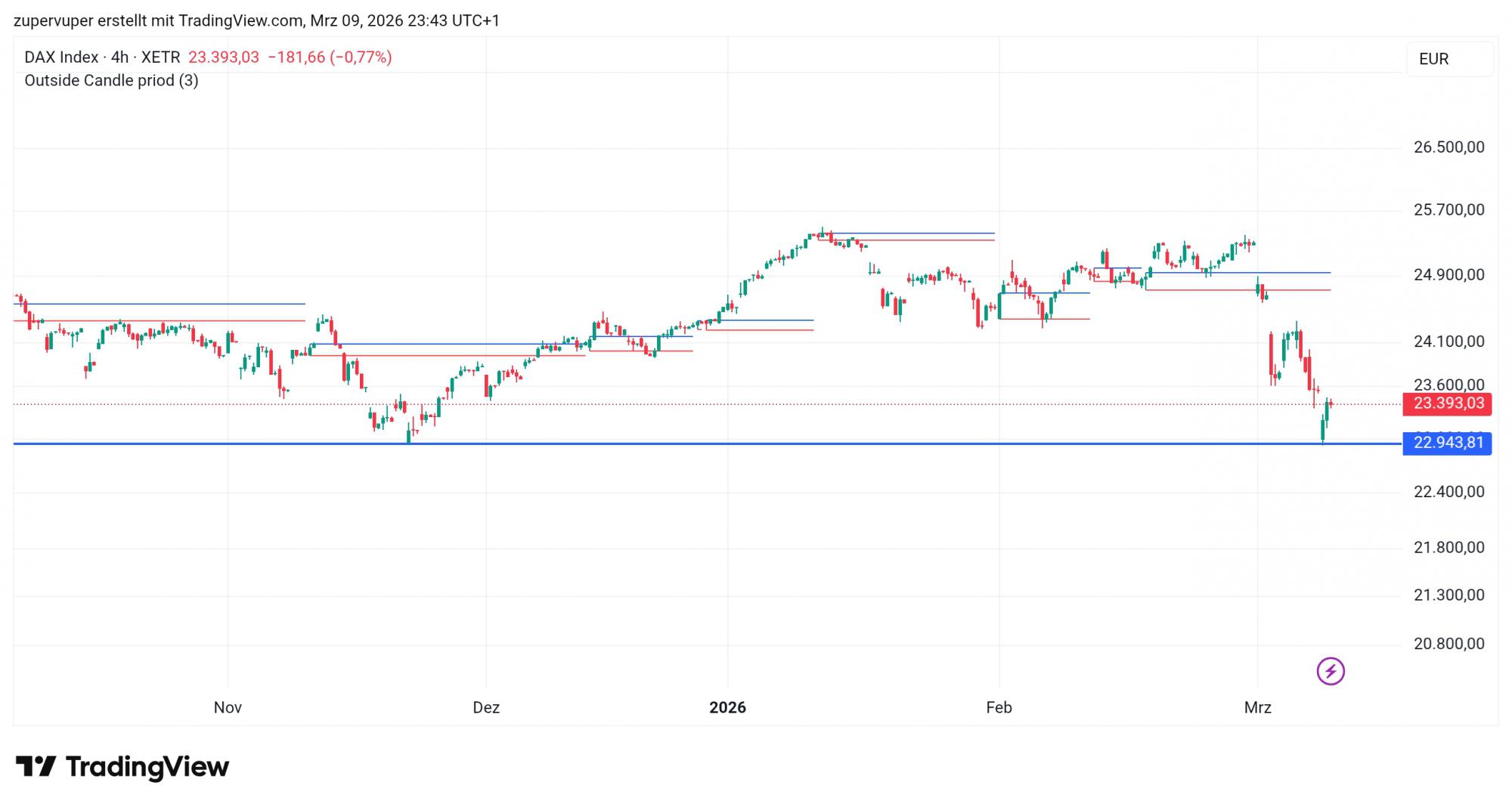Click the 2026 year label on time axis
The height and width of the screenshot is (807, 1512).
tap(727, 707)
